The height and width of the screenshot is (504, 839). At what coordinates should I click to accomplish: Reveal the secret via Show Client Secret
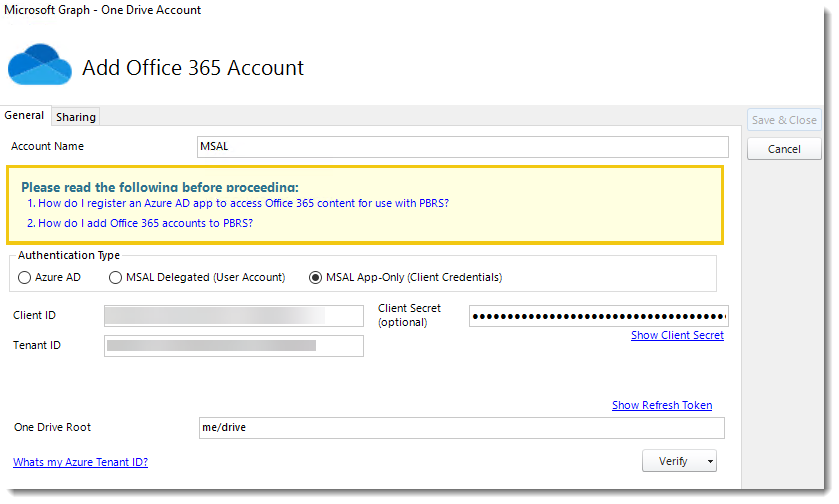pos(677,336)
